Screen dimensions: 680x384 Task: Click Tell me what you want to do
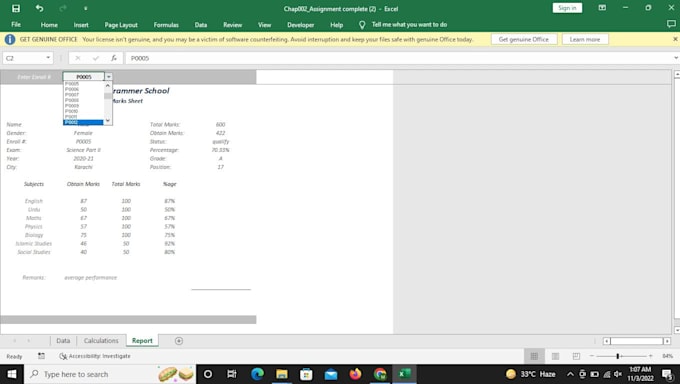point(409,25)
